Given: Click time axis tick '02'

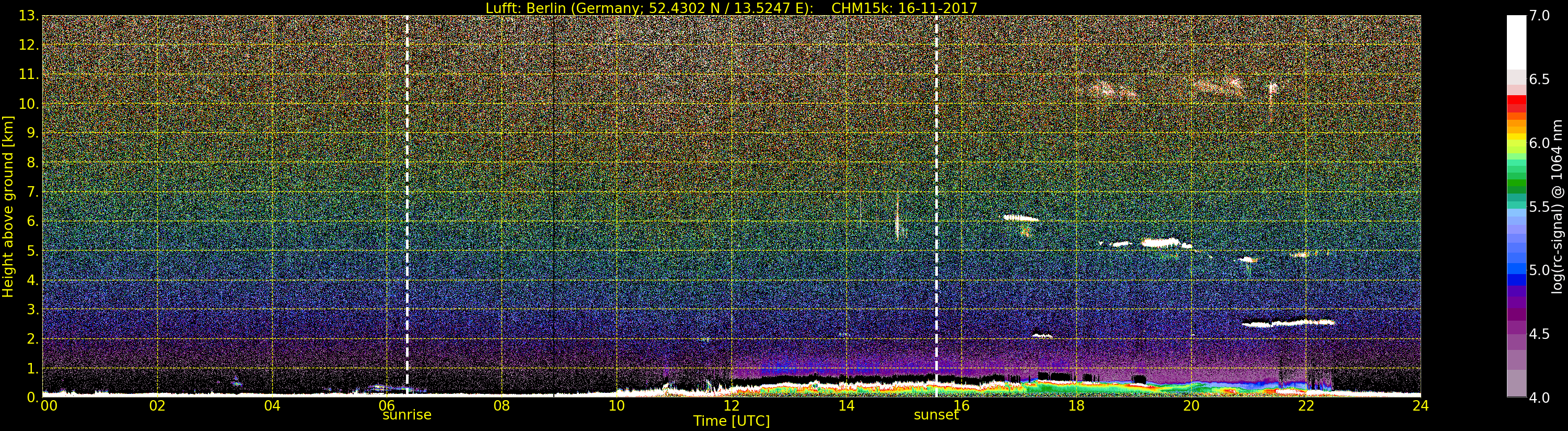Looking at the screenshot, I should [158, 405].
